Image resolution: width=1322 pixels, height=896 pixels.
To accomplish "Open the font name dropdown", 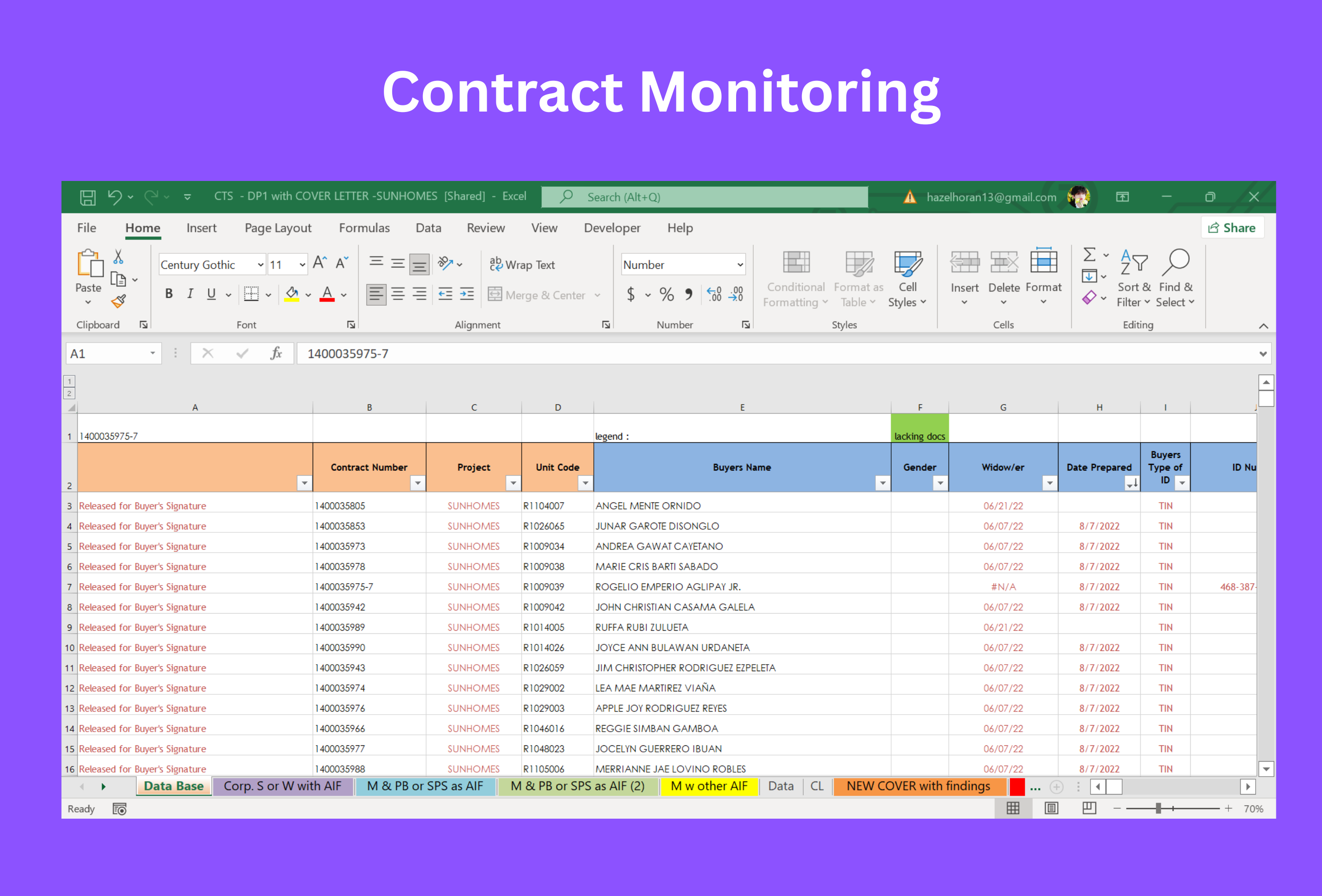I will coord(260,265).
